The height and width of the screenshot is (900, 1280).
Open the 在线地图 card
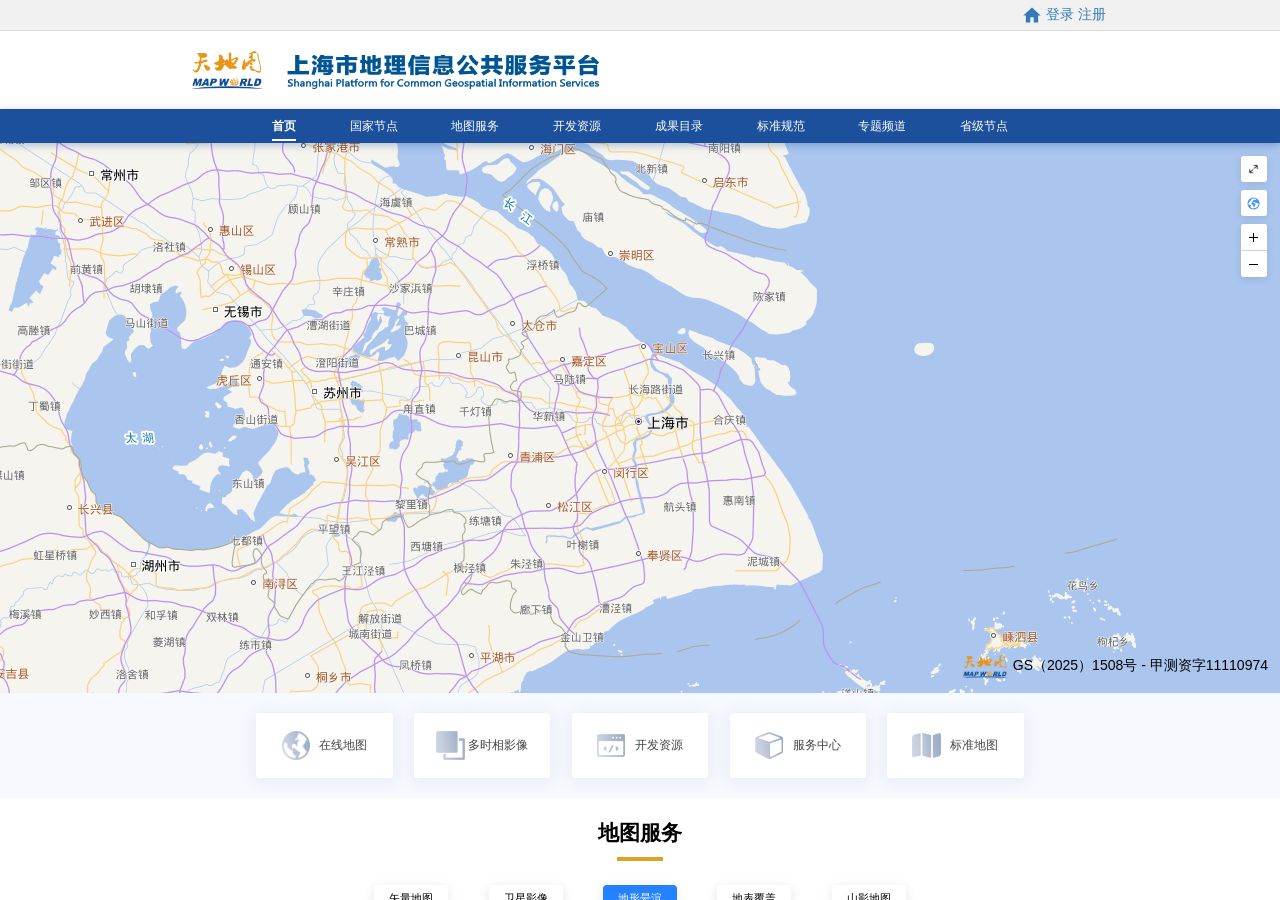click(x=324, y=745)
